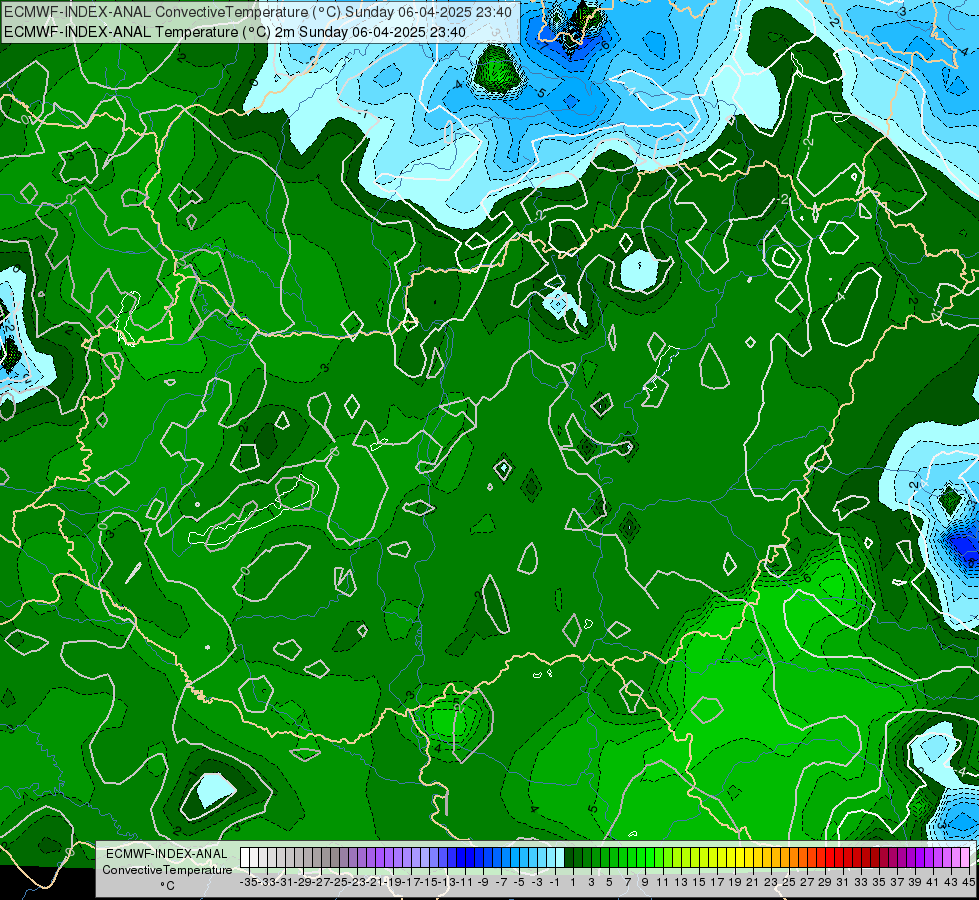Click the '31' value on the legend scale

(x=843, y=882)
